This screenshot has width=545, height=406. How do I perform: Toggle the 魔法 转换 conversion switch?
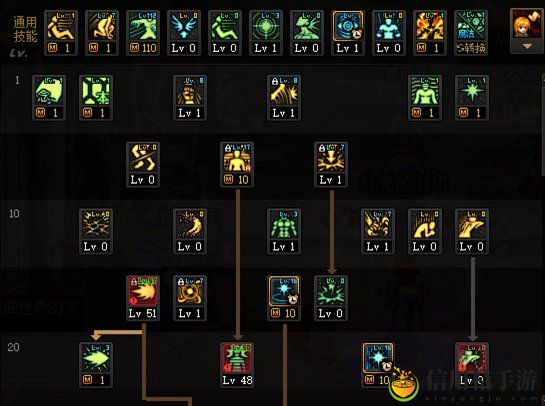pyautogui.click(x=471, y=33)
